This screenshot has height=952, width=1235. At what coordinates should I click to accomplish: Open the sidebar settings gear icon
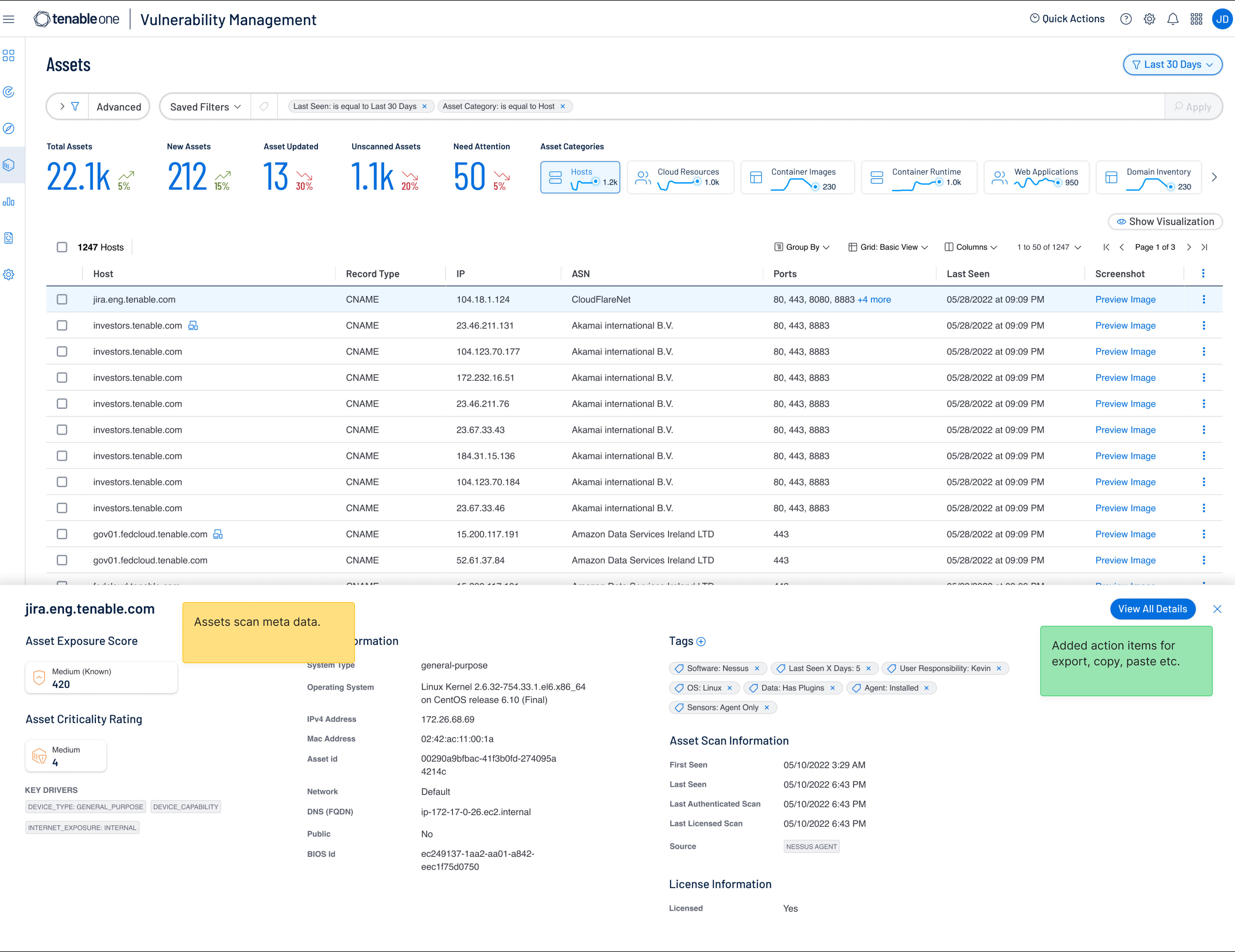(x=9, y=274)
